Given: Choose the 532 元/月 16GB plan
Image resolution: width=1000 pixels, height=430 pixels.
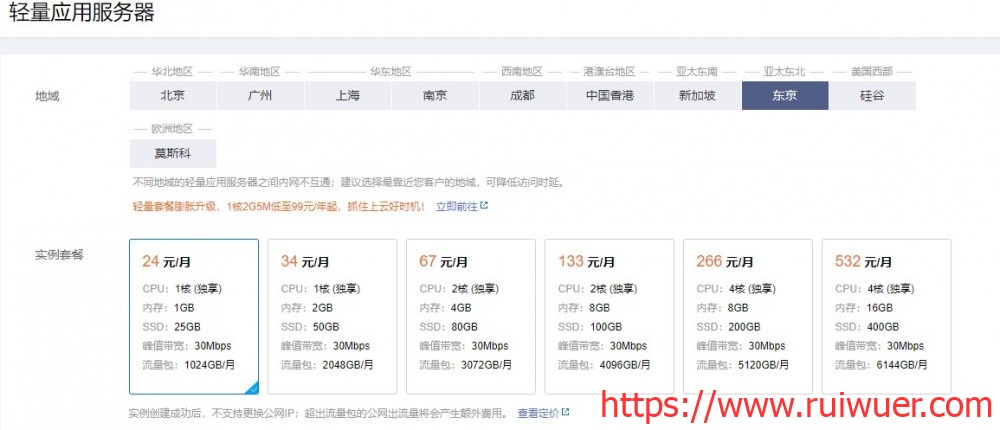Looking at the screenshot, I should click(x=886, y=316).
